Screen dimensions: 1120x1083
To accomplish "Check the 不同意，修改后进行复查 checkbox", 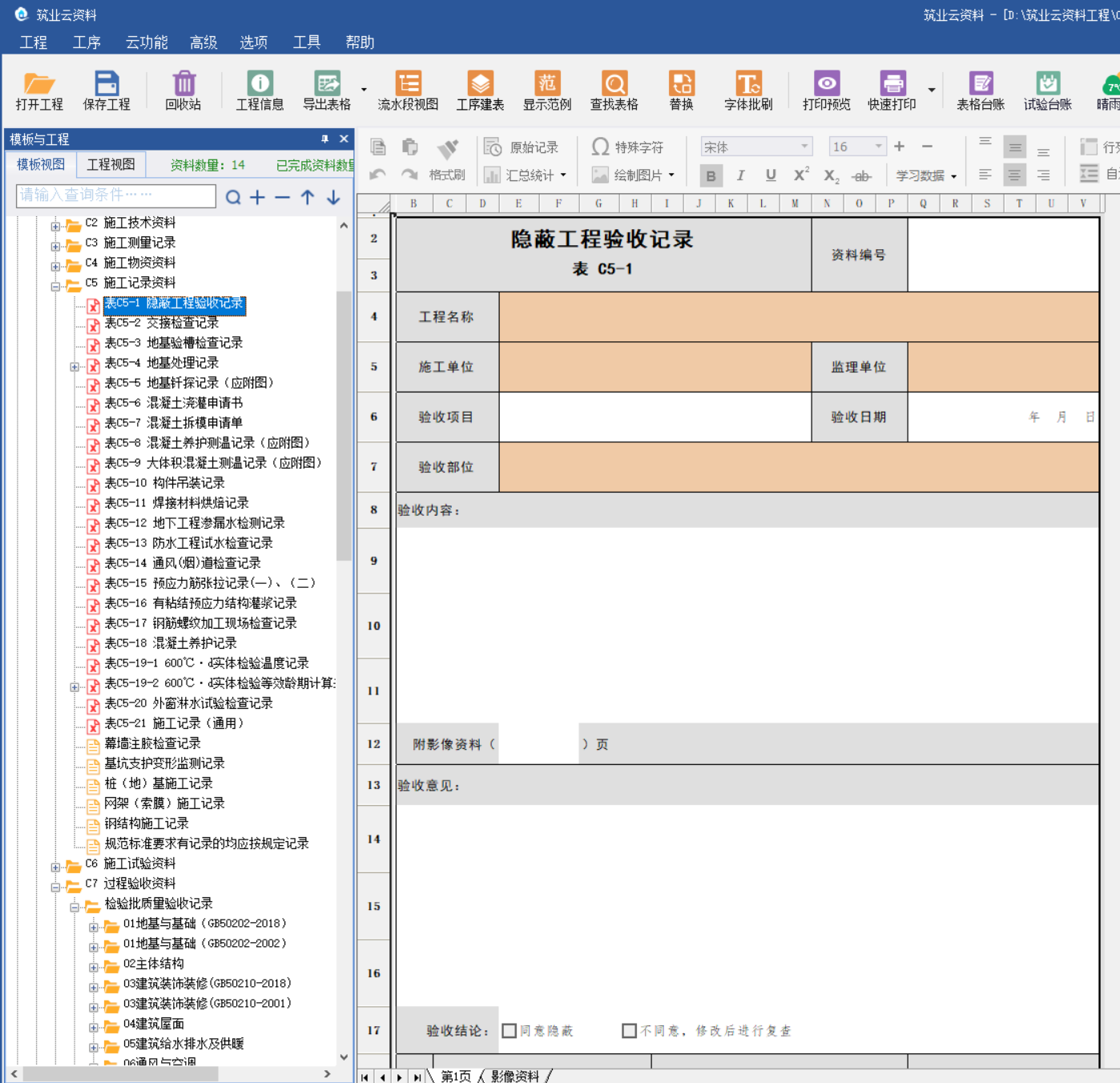I will point(629,1031).
